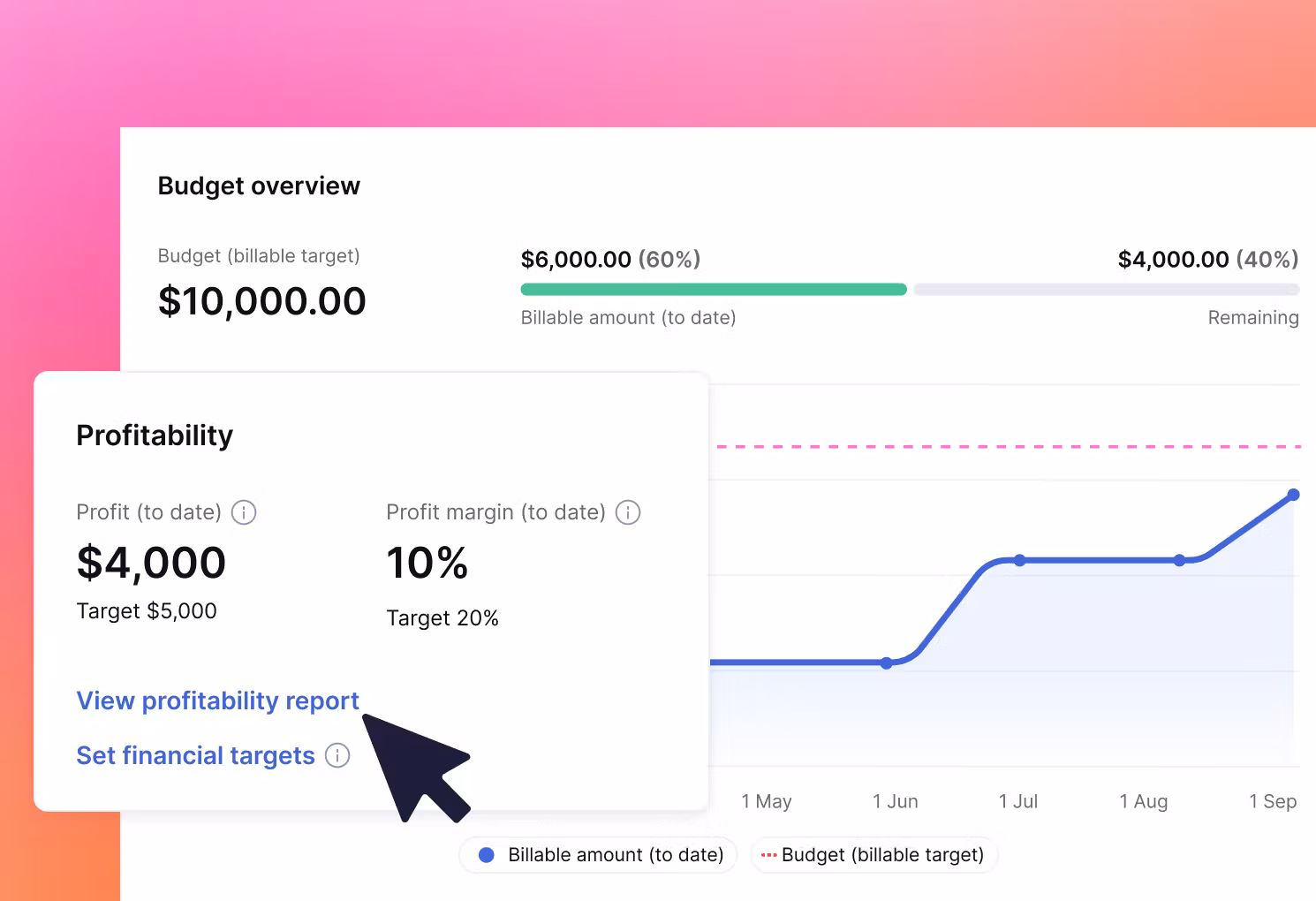Click the $4,000 profit to date value

pyautogui.click(x=151, y=563)
